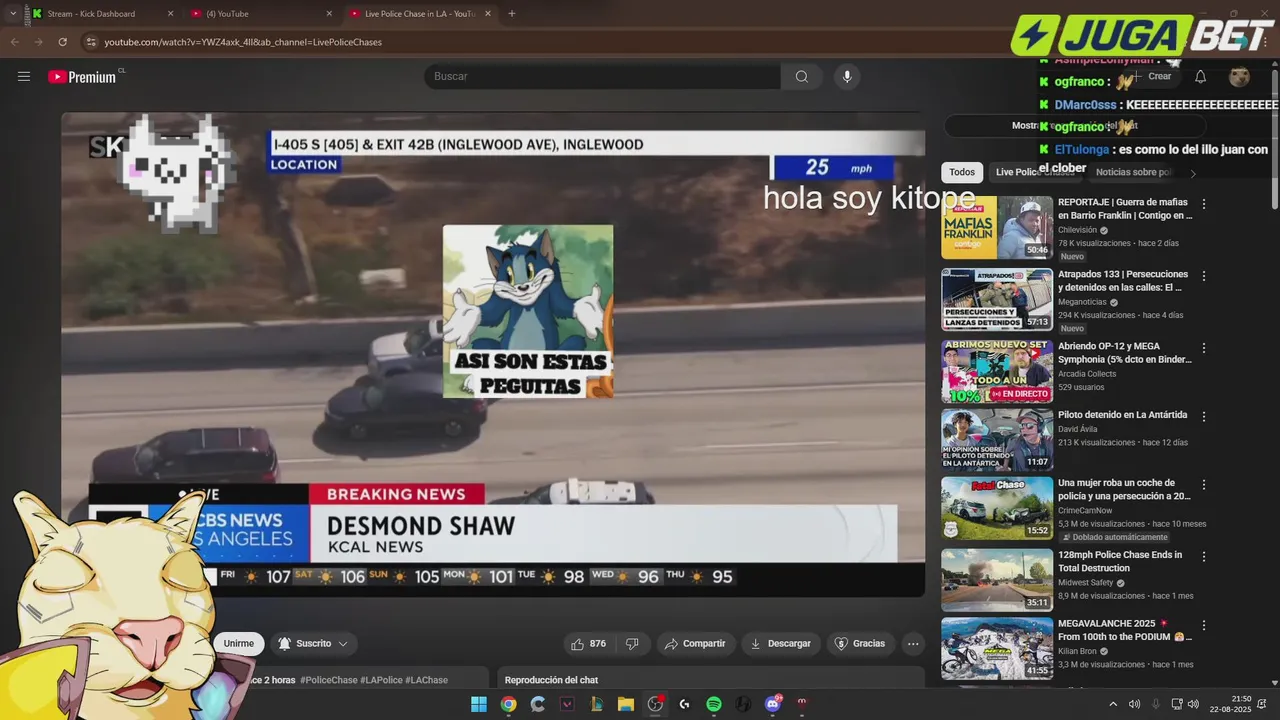
Task: Open Discord from the taskbar
Action: [x=772, y=704]
